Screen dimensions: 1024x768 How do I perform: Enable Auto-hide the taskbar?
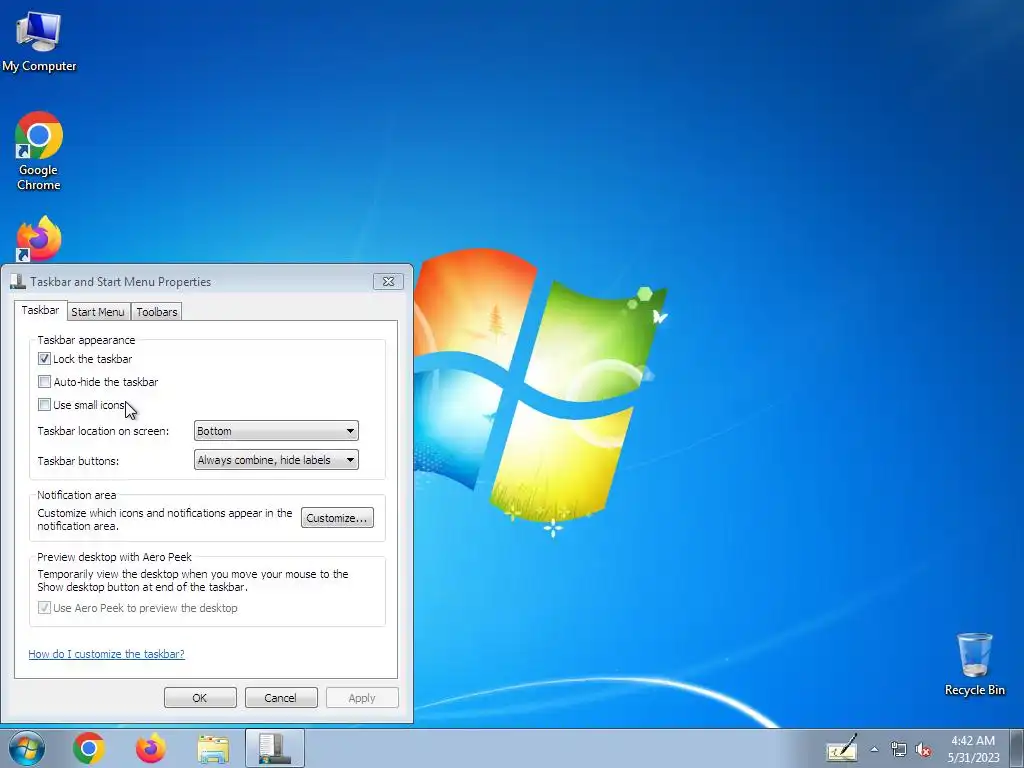pos(44,381)
